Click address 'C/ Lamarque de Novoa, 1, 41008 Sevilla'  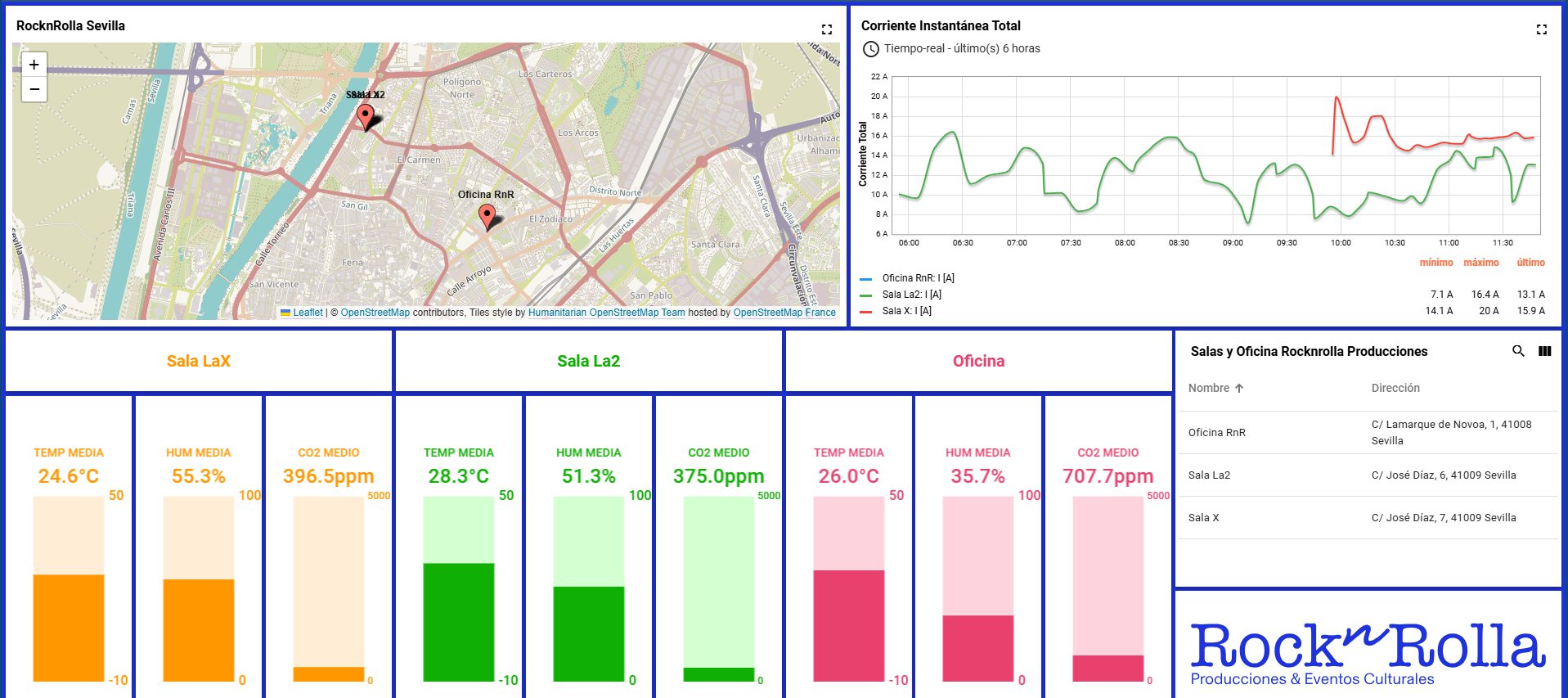(1452, 433)
